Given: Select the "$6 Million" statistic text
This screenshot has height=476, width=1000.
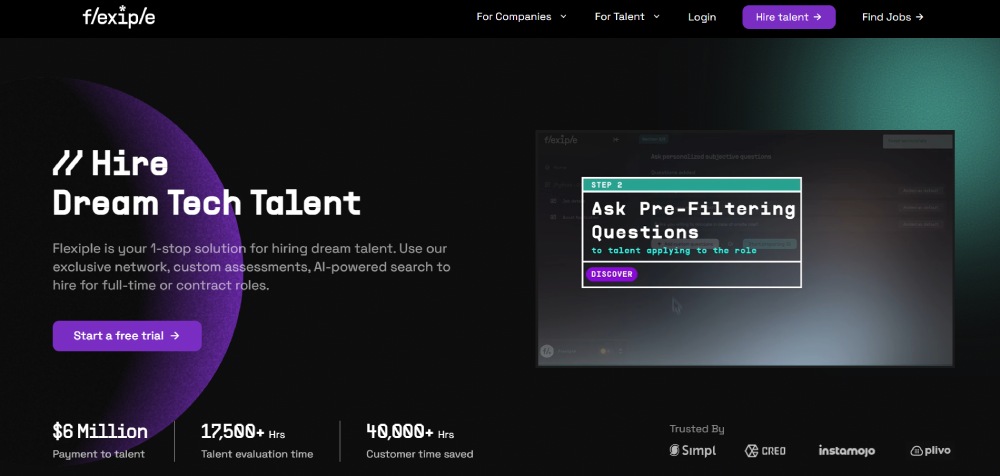Looking at the screenshot, I should 100,432.
